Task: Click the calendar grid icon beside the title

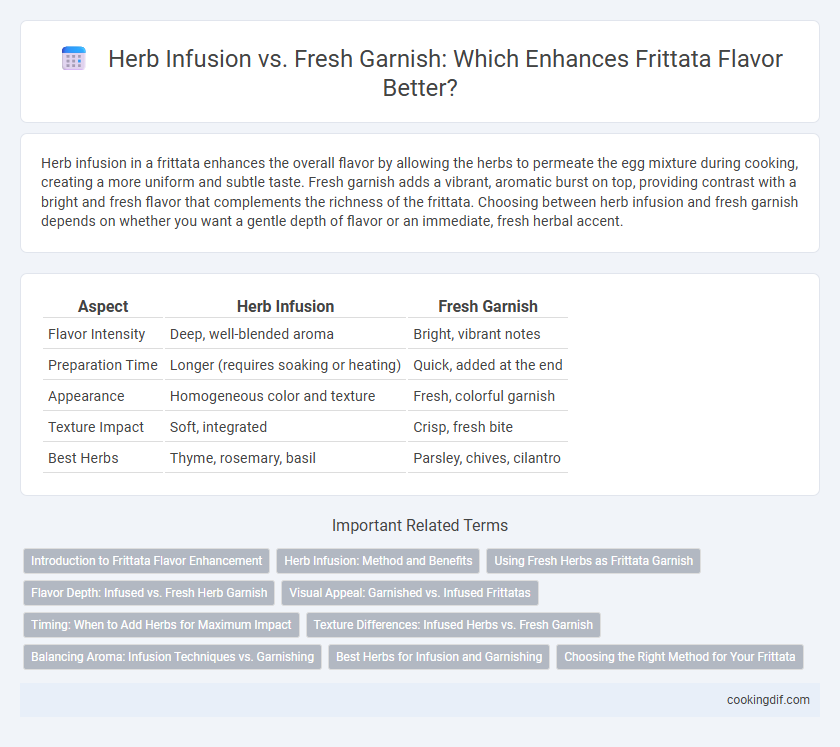Action: [73, 58]
